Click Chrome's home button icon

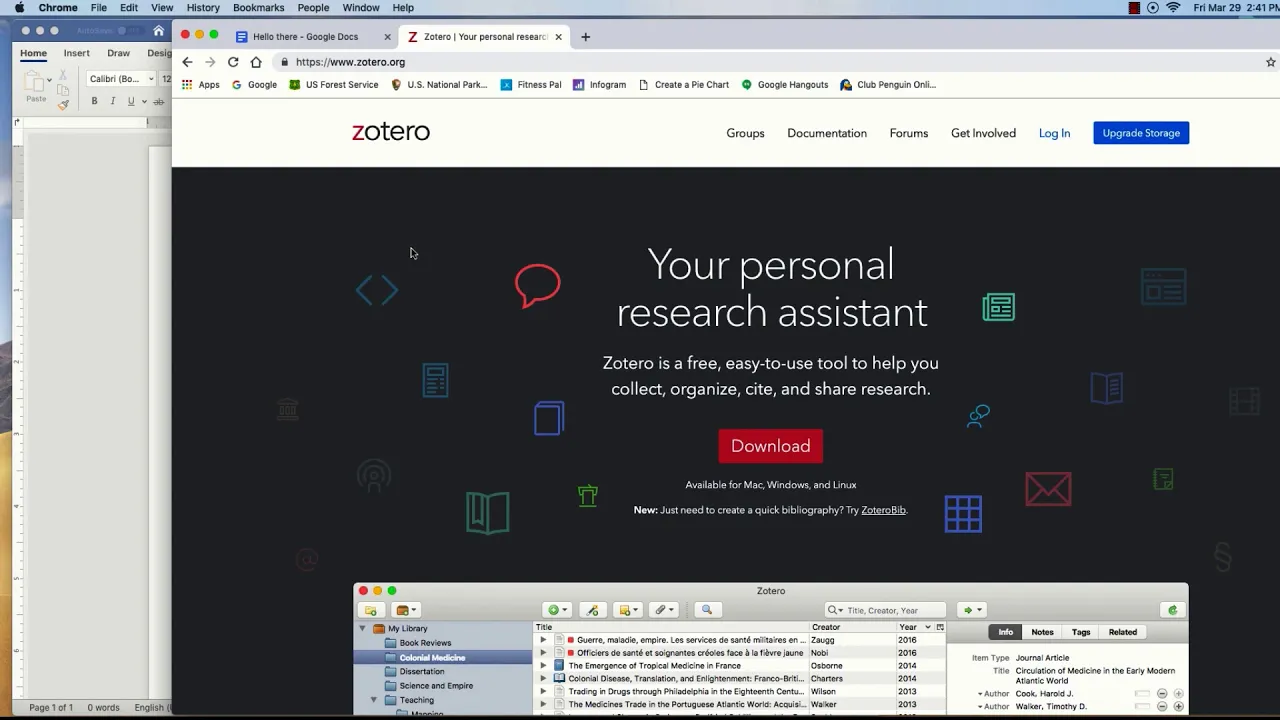(256, 62)
